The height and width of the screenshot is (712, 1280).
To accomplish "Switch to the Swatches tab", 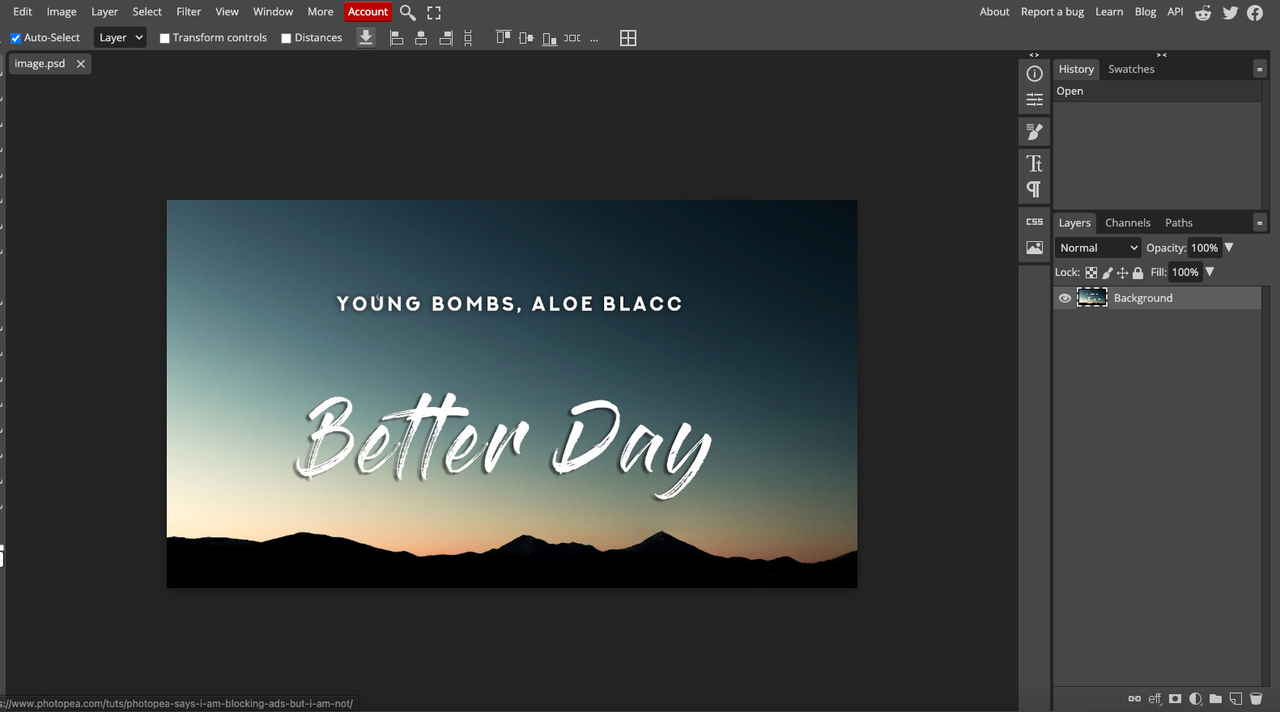I will [1131, 69].
